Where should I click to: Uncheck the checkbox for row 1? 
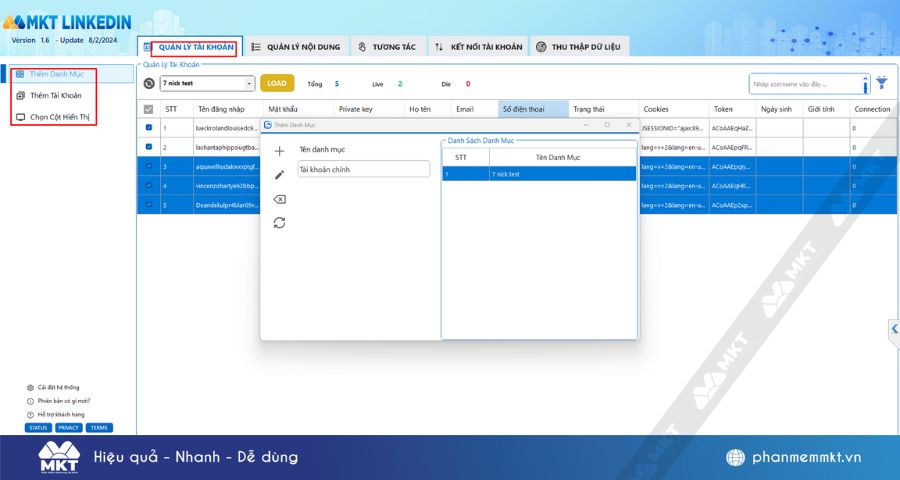click(x=149, y=127)
